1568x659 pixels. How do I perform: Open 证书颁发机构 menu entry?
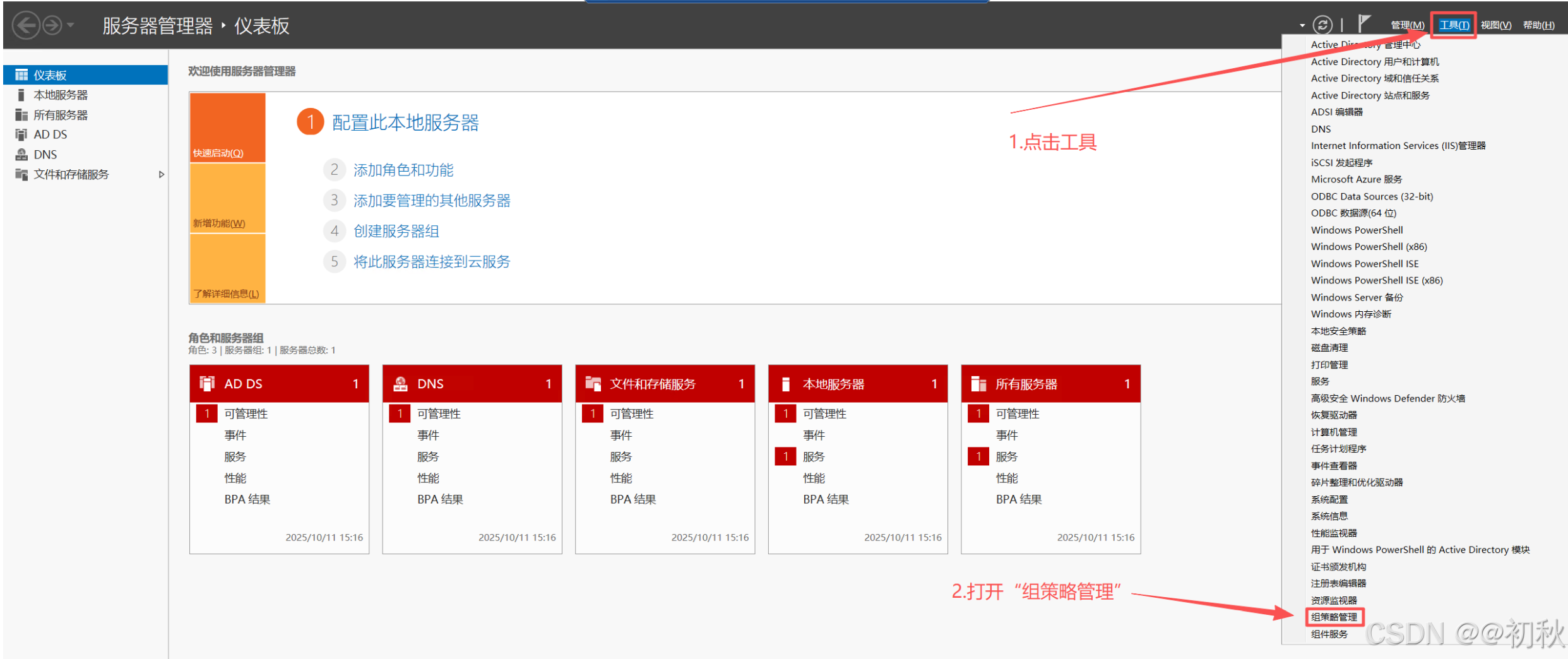(1338, 567)
